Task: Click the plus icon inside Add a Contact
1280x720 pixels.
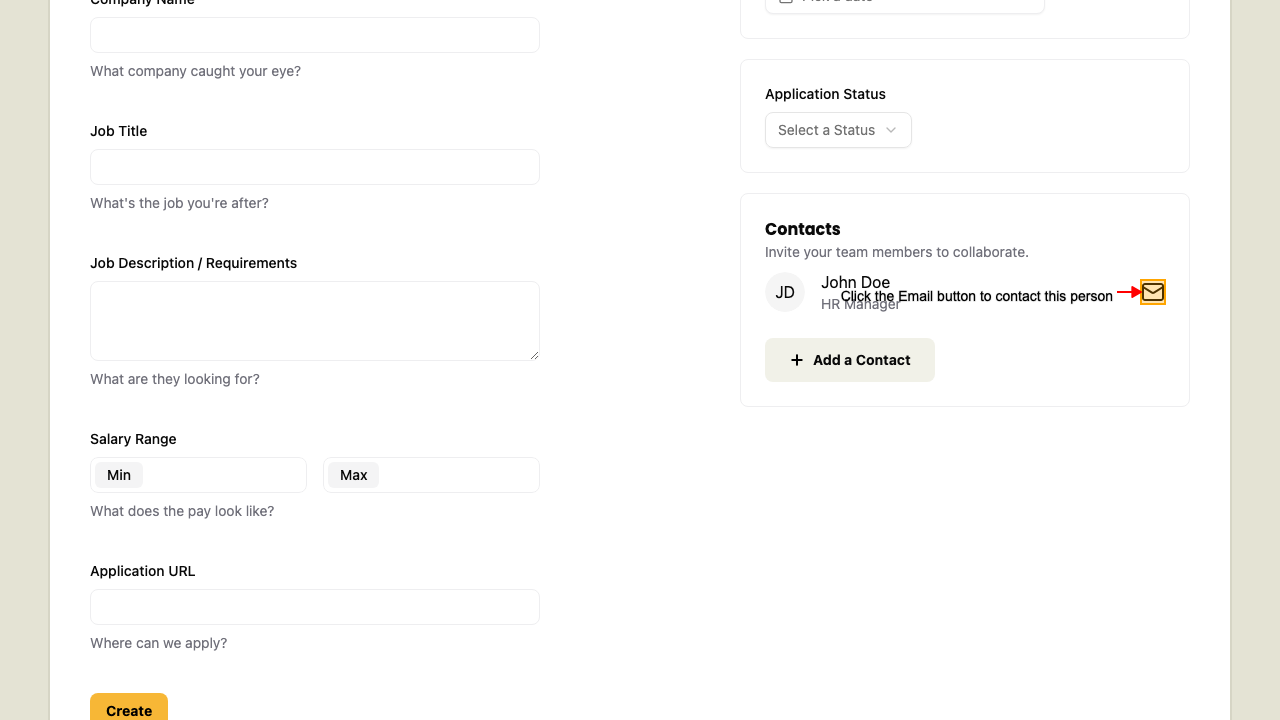Action: point(796,359)
